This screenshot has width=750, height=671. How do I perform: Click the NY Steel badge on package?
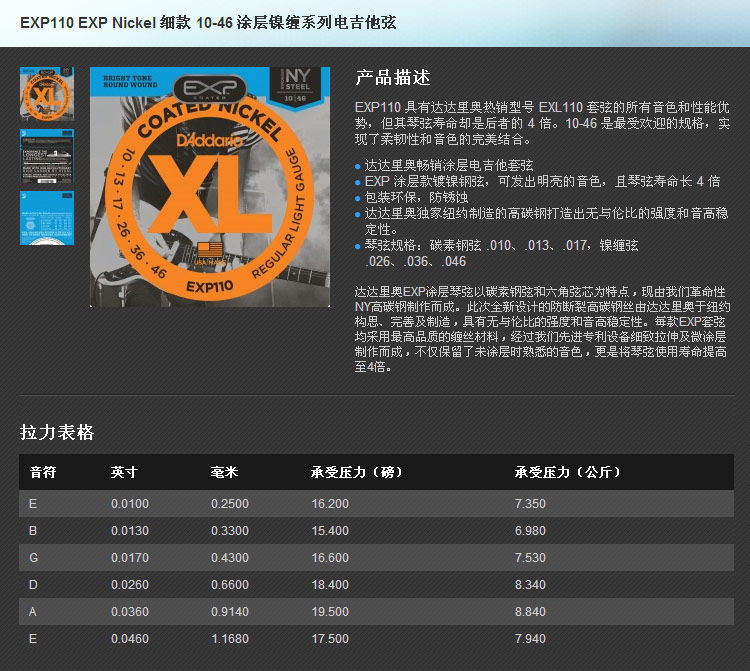(297, 85)
